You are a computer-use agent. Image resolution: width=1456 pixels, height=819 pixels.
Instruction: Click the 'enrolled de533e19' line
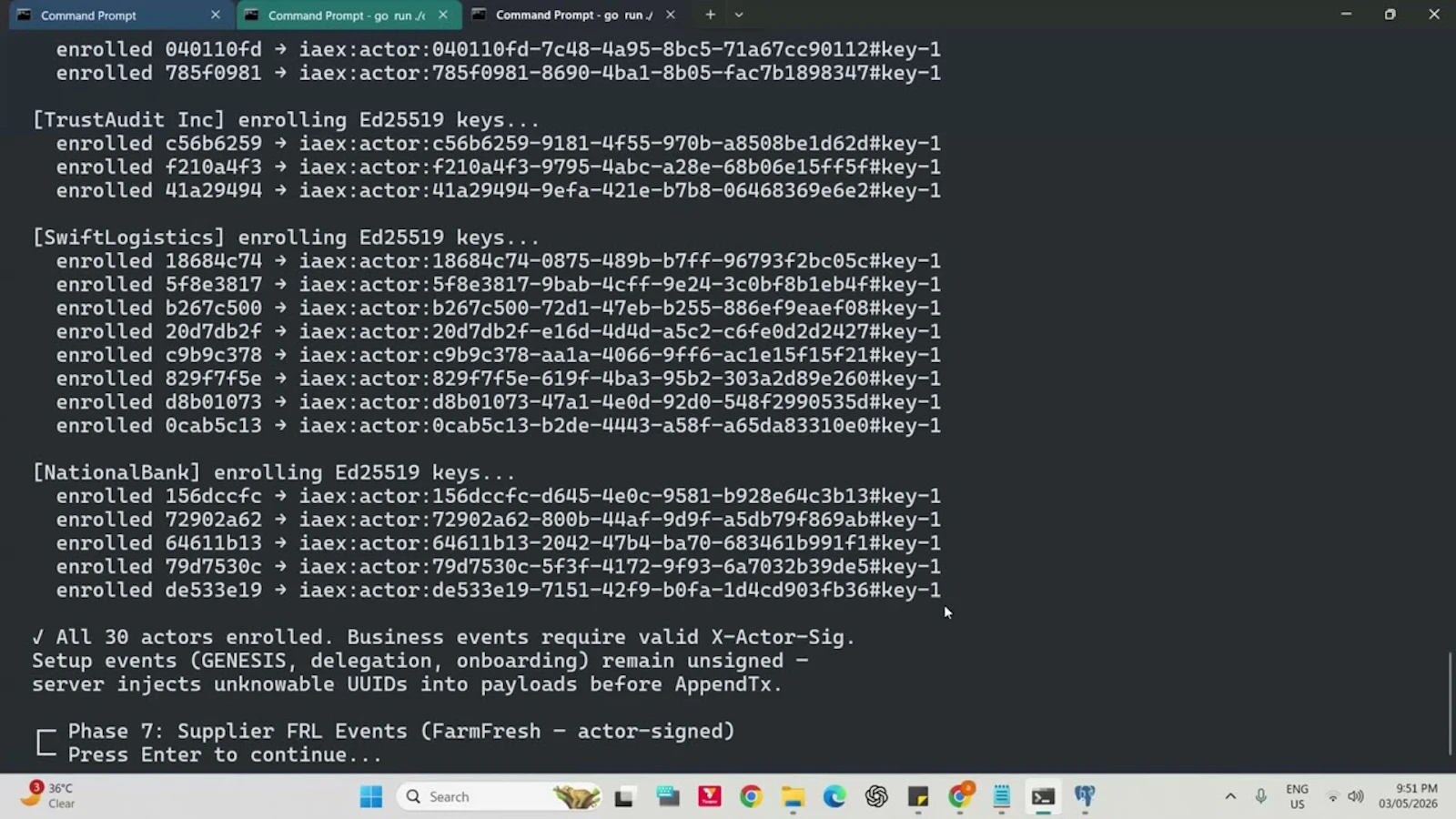[x=499, y=591]
